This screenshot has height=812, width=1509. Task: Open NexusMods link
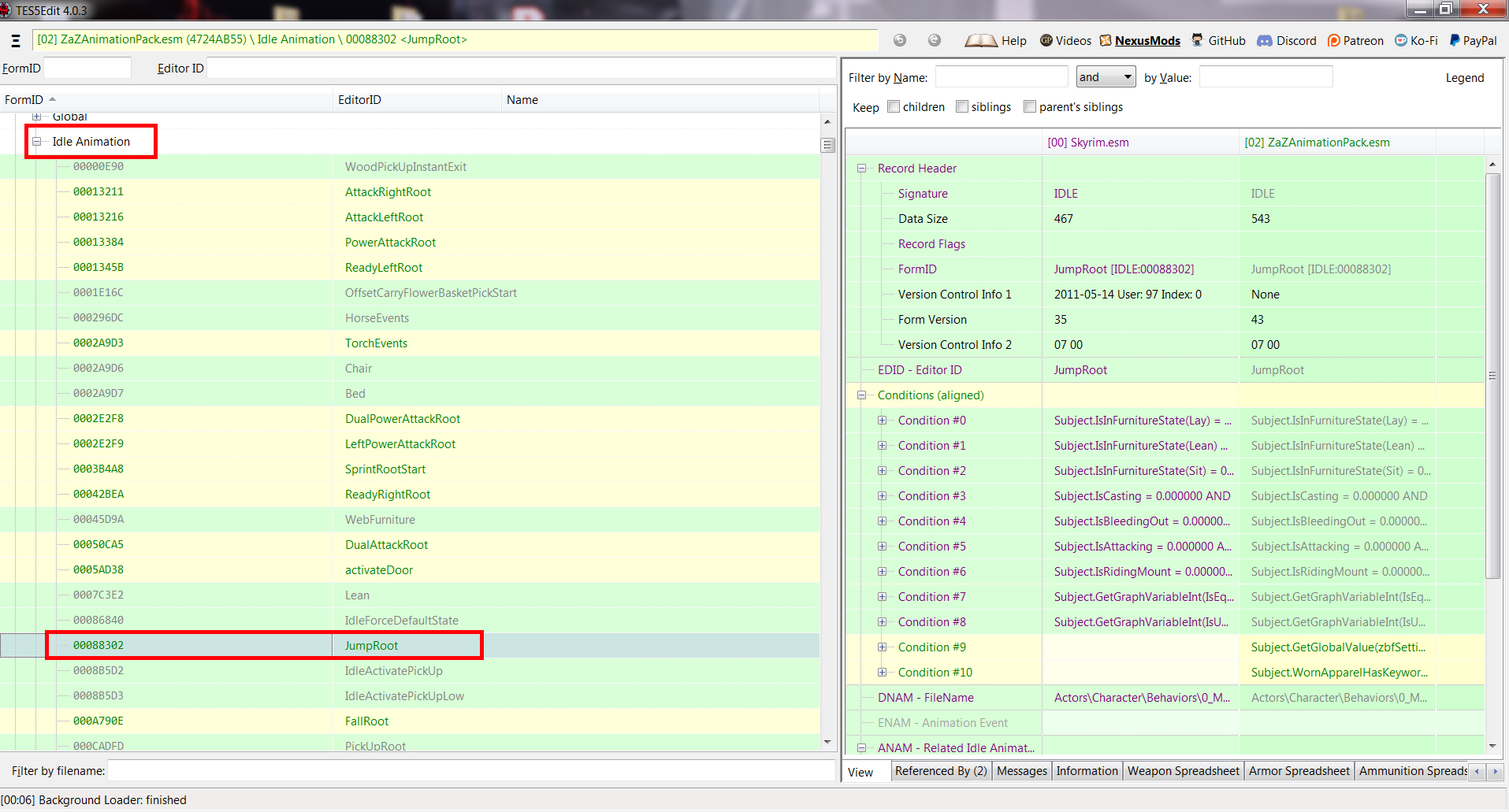[x=1139, y=41]
